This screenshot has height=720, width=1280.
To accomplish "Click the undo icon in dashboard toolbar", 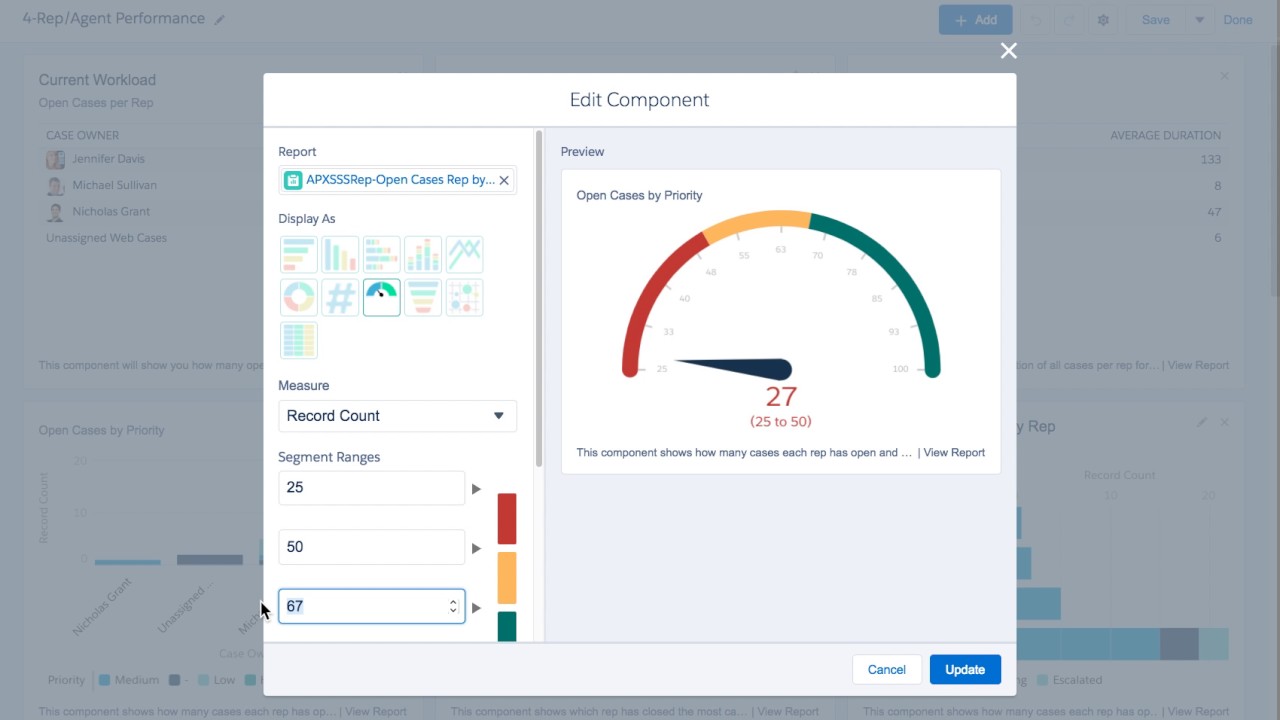I will point(1037,20).
